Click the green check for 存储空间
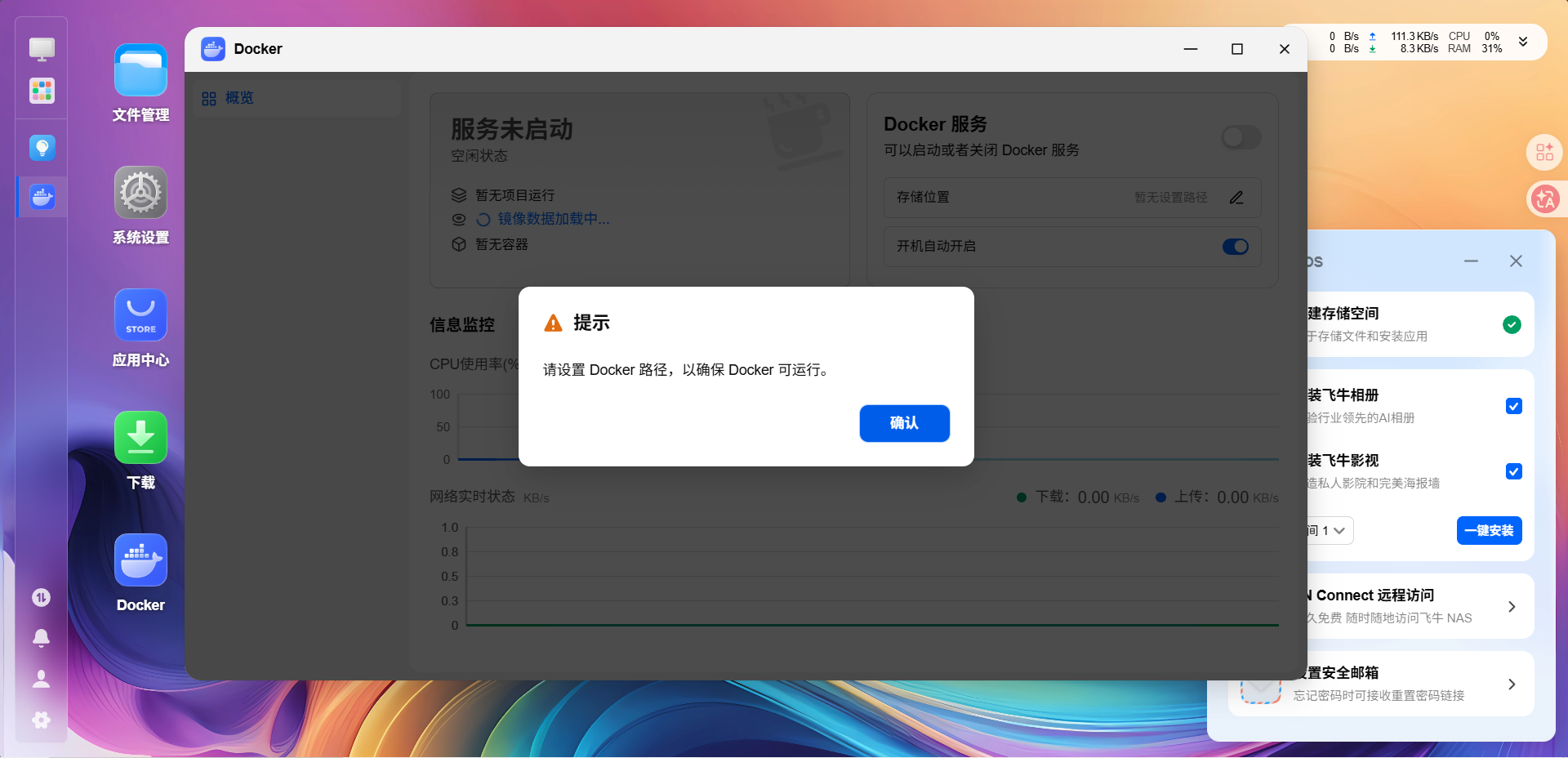Viewport: 1568px width, 758px height. 1512,324
